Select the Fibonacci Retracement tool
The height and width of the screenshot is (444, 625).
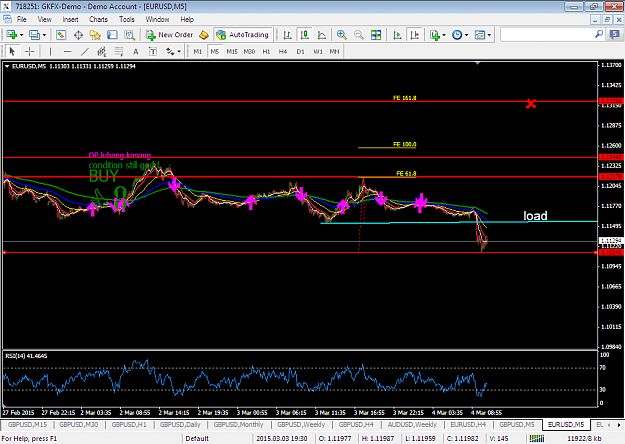tap(119, 51)
